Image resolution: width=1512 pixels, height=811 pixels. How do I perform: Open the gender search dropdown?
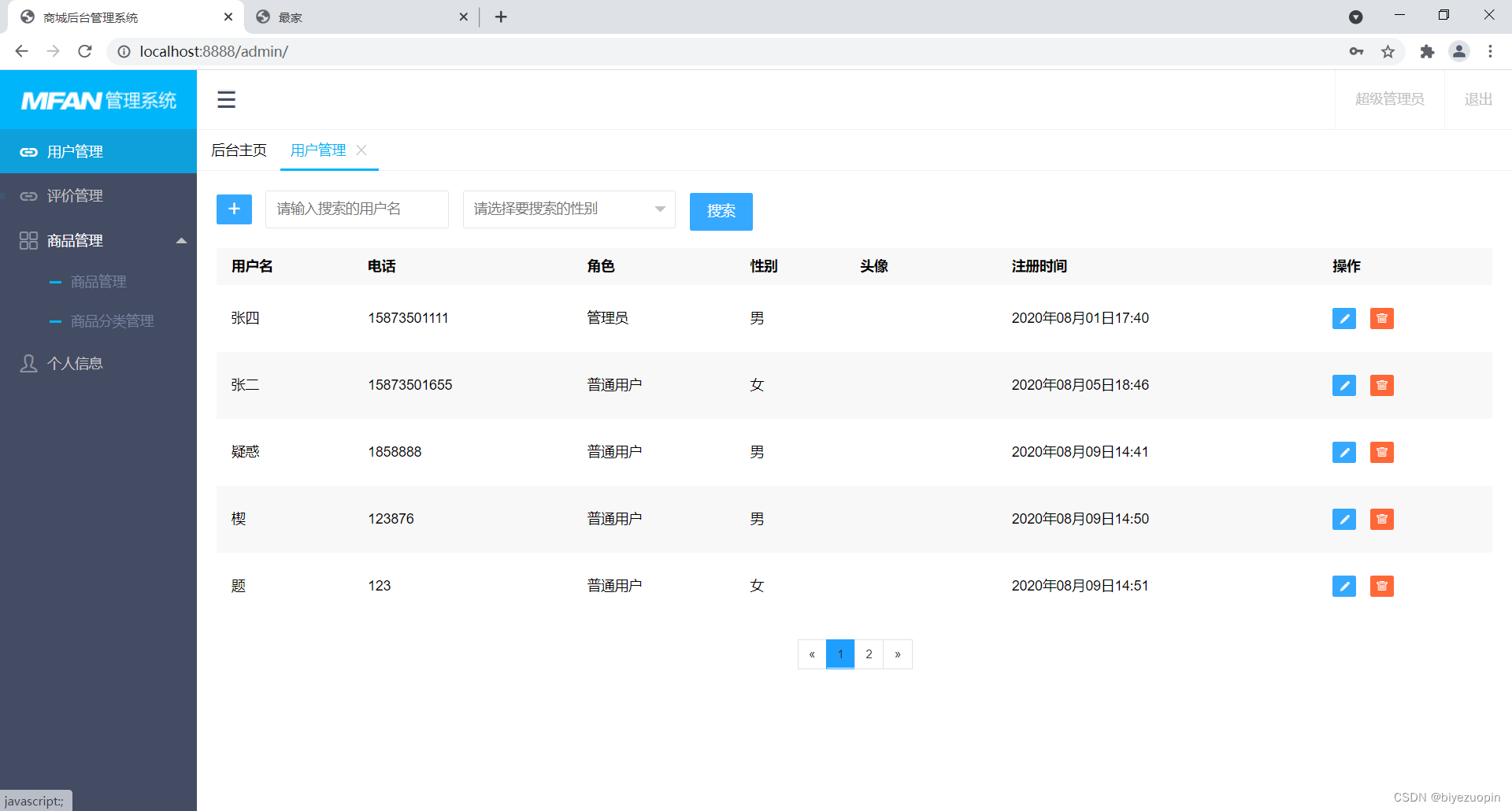pos(569,209)
